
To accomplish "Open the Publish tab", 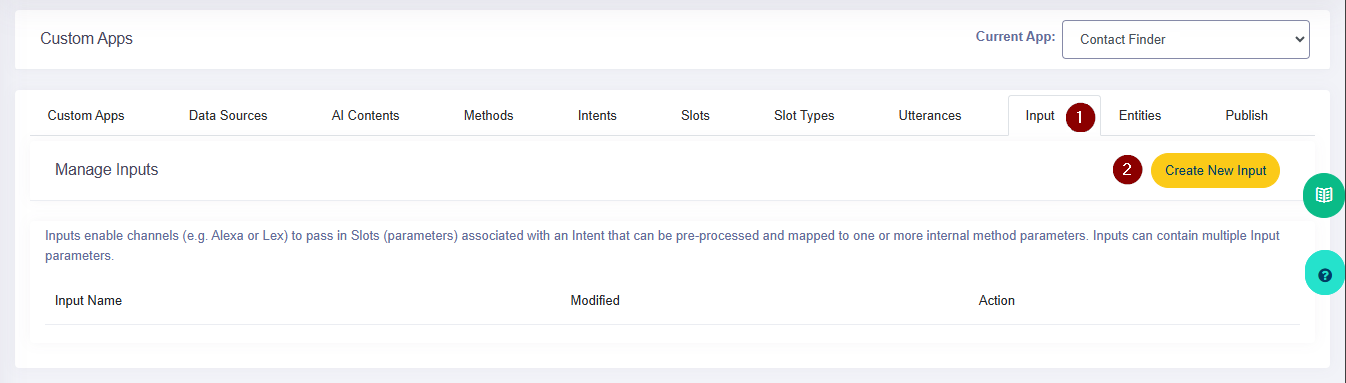I will (1246, 115).
